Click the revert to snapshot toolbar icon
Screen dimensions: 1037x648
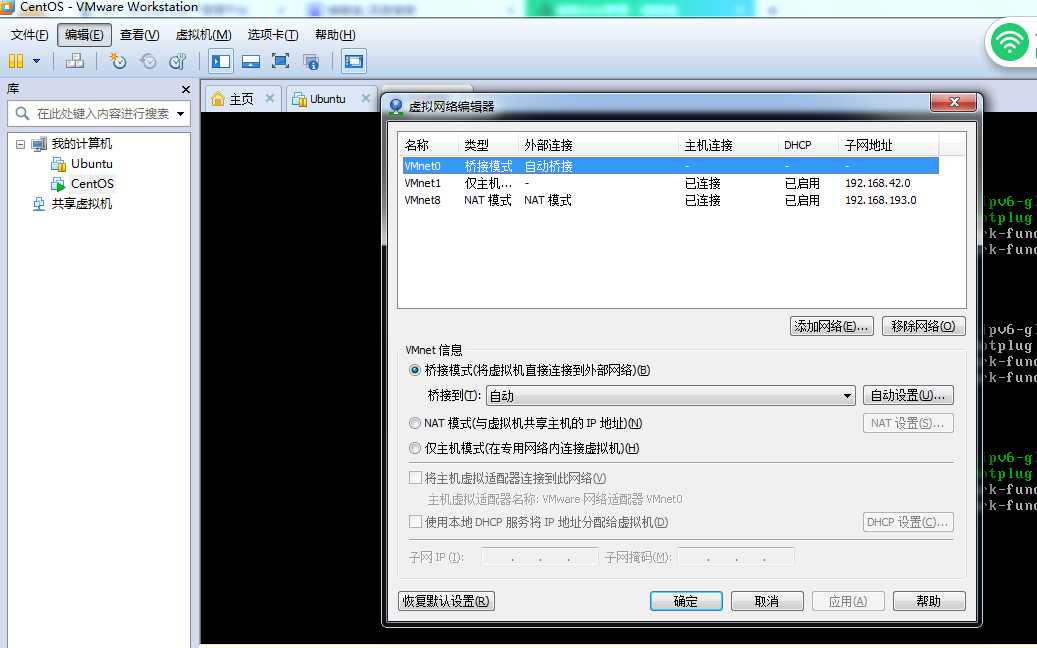[148, 61]
